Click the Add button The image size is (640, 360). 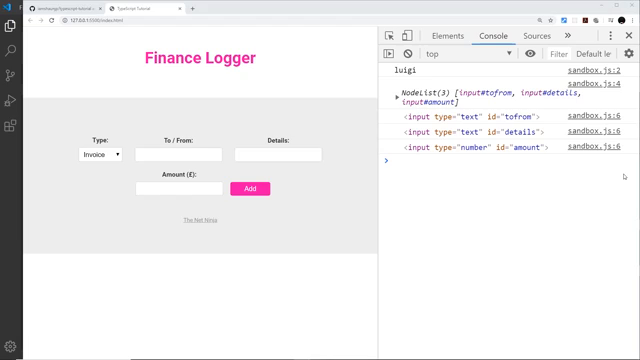(250, 189)
